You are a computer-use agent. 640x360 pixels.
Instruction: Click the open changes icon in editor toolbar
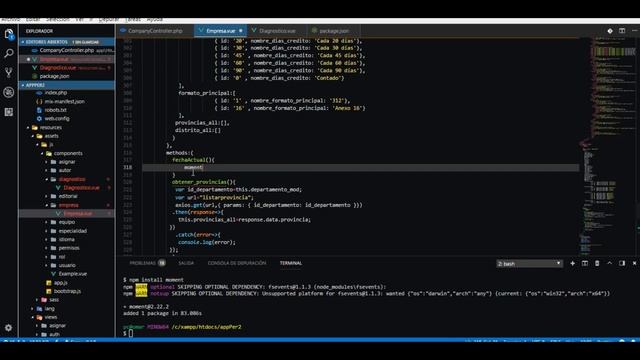tap(610, 31)
